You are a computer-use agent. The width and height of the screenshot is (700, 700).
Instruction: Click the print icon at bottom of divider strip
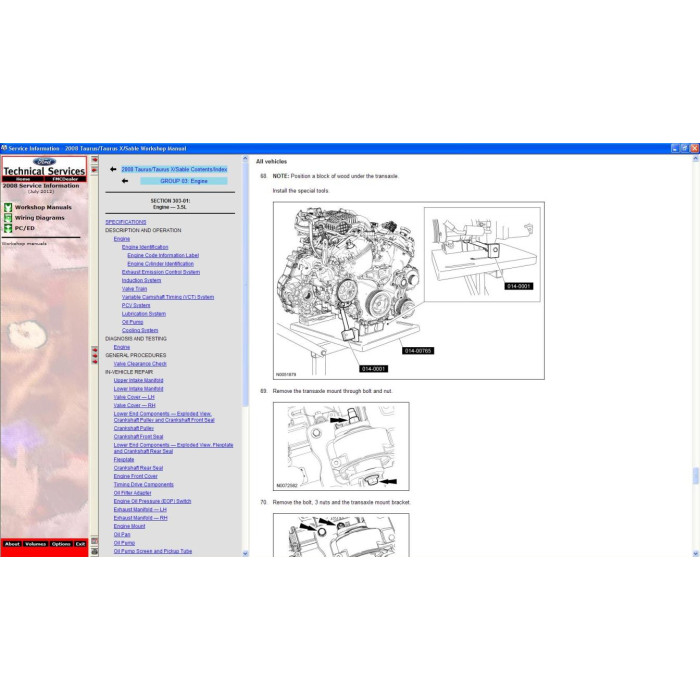click(95, 552)
